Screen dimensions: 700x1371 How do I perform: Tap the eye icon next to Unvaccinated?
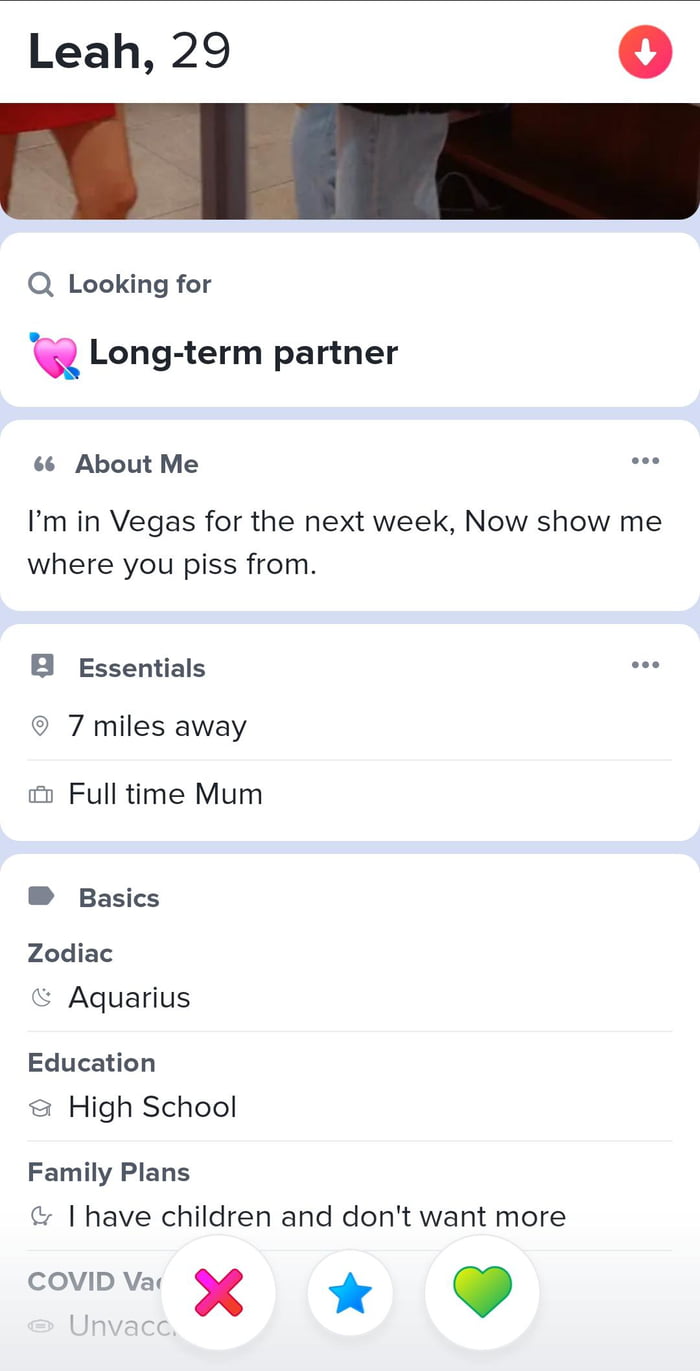40,1326
